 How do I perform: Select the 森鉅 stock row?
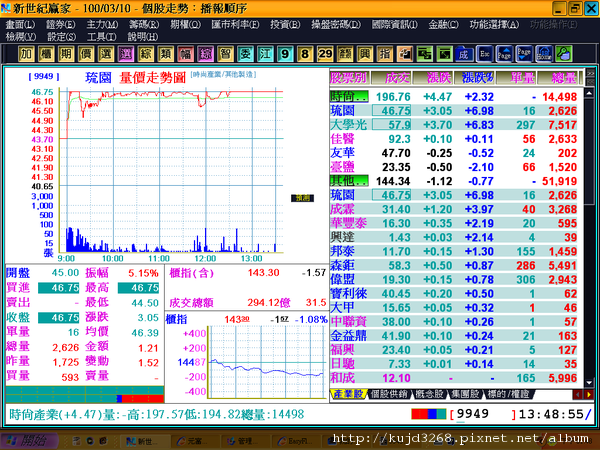[454, 266]
